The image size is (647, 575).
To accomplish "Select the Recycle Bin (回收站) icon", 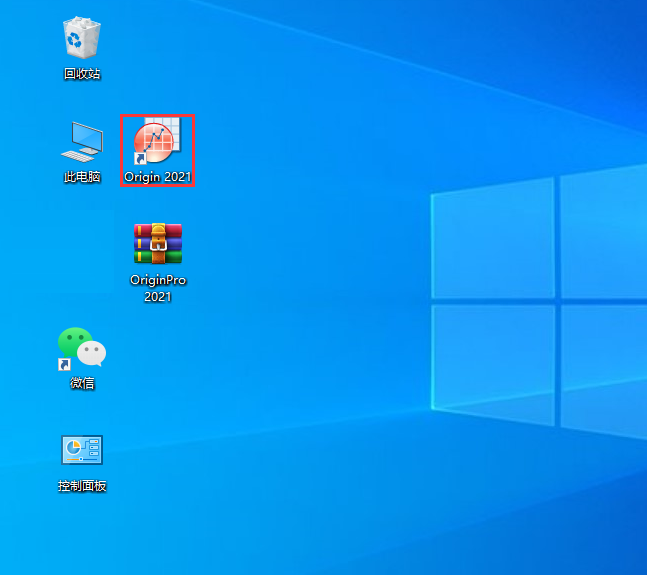I will [x=82, y=38].
